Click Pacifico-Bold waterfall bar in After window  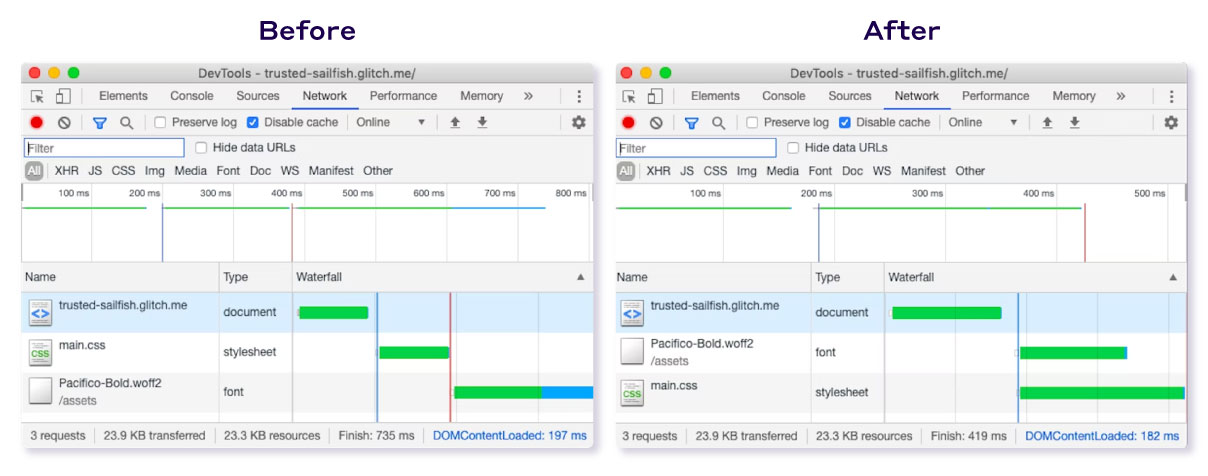[x=1074, y=352]
